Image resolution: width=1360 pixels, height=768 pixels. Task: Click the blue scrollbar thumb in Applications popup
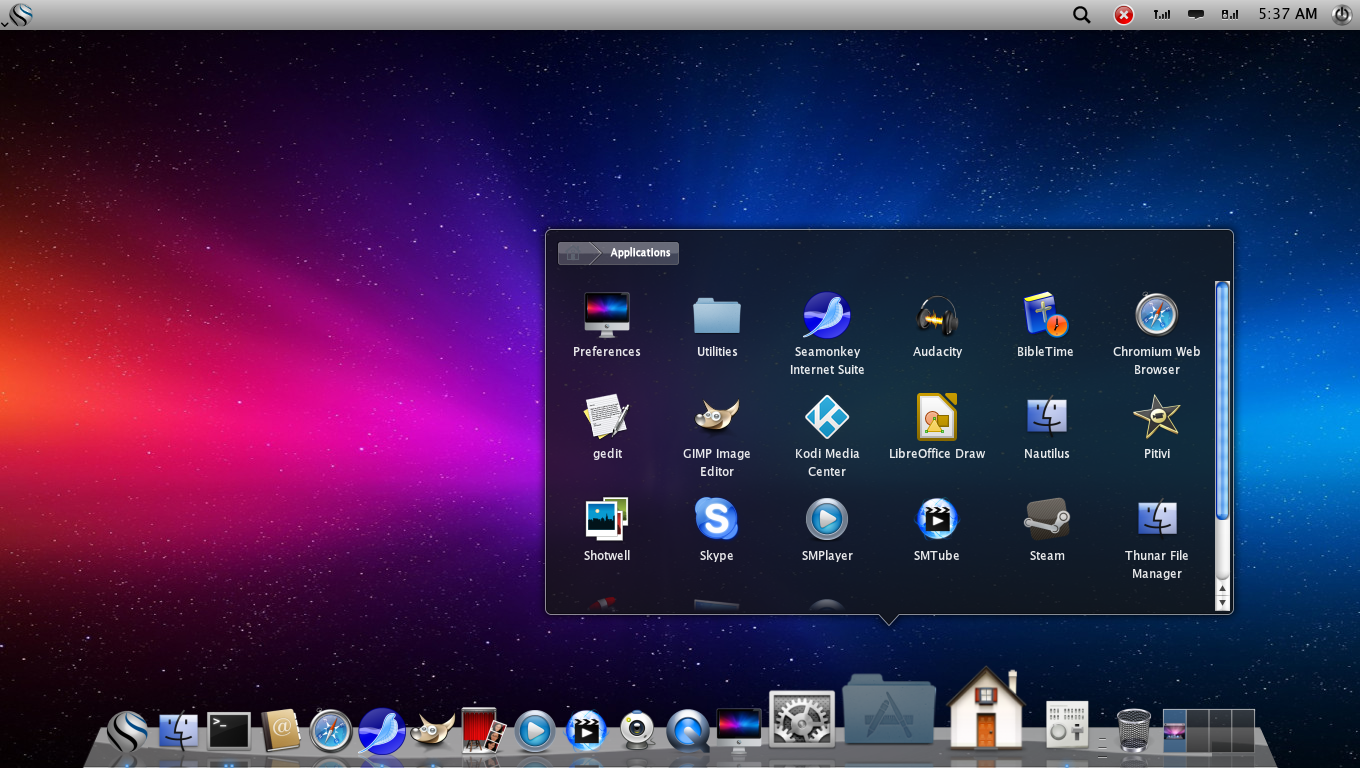pyautogui.click(x=1222, y=400)
